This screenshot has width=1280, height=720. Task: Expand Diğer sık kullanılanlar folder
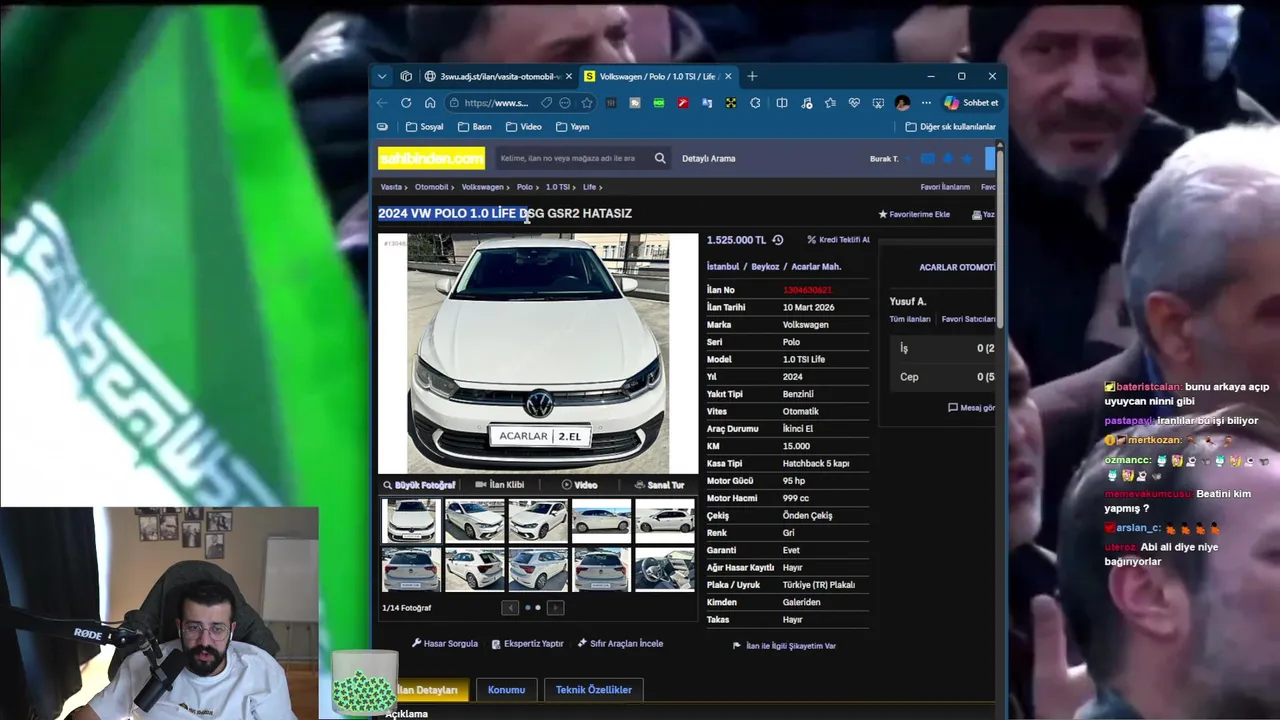click(x=950, y=127)
